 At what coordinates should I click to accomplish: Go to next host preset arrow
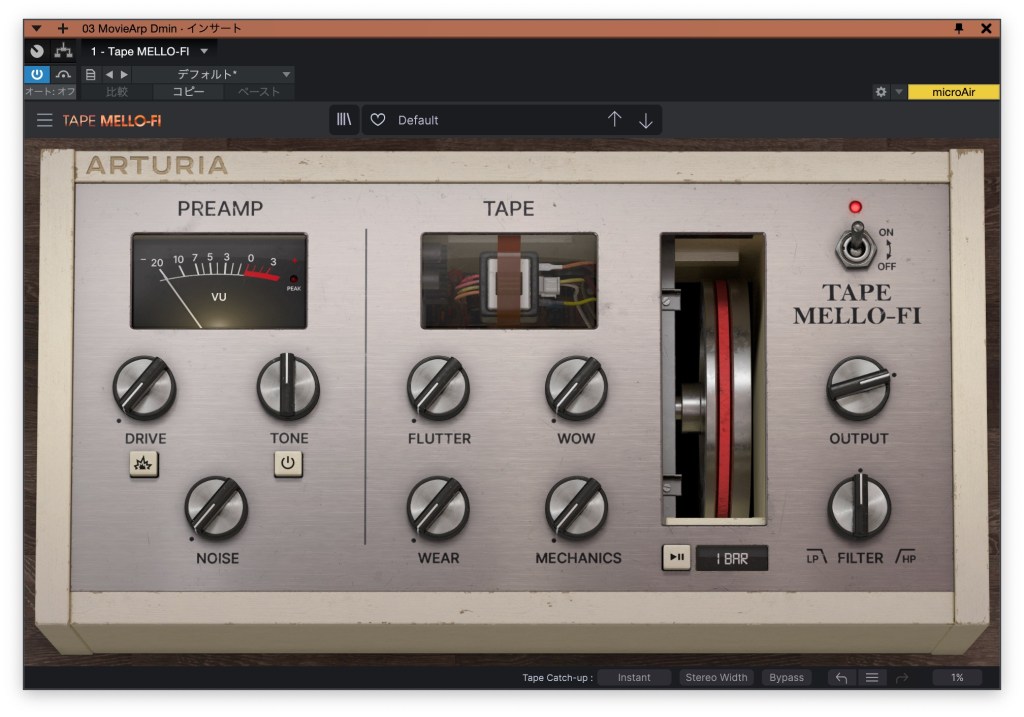pos(124,74)
